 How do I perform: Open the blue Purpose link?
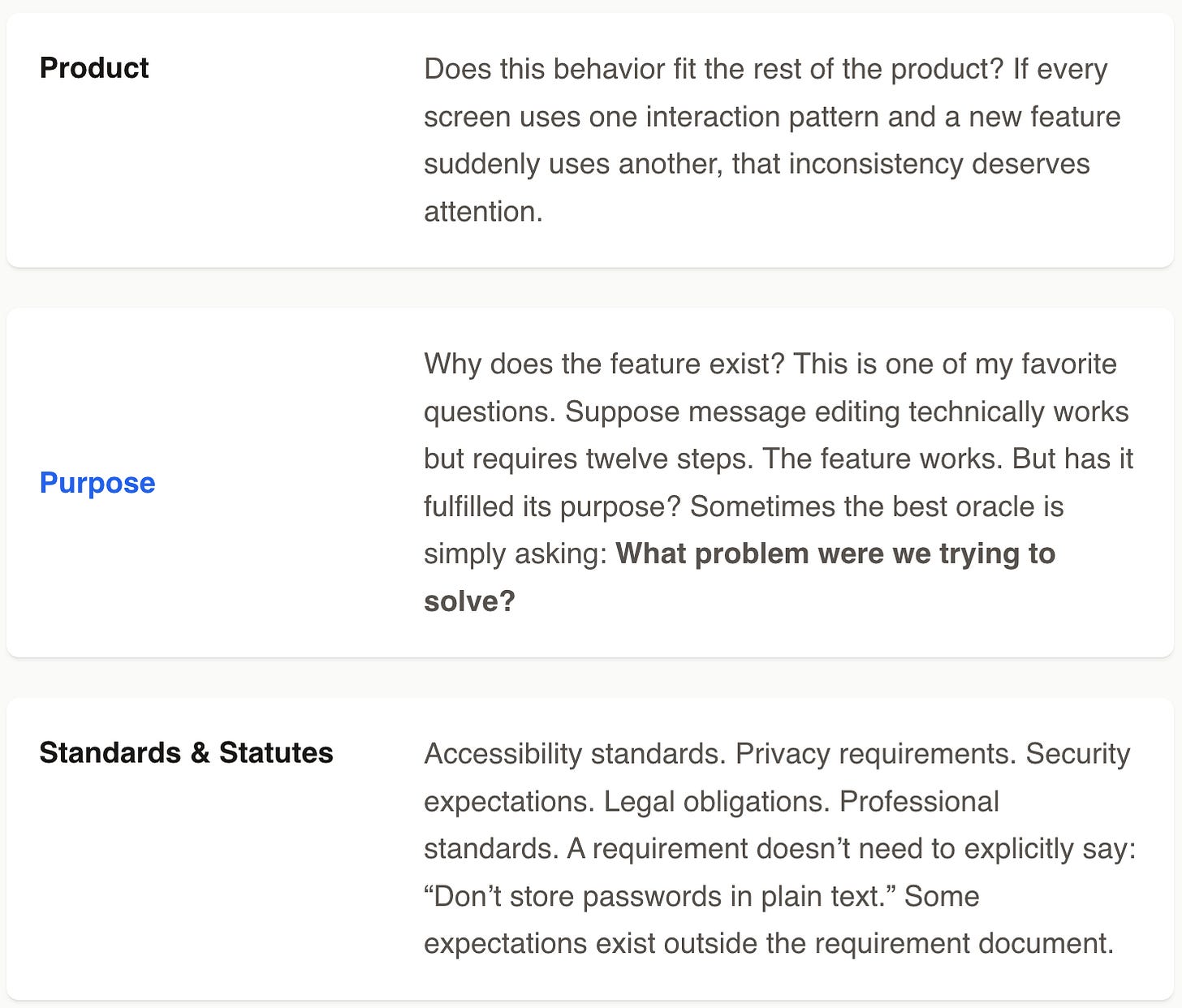point(97,483)
